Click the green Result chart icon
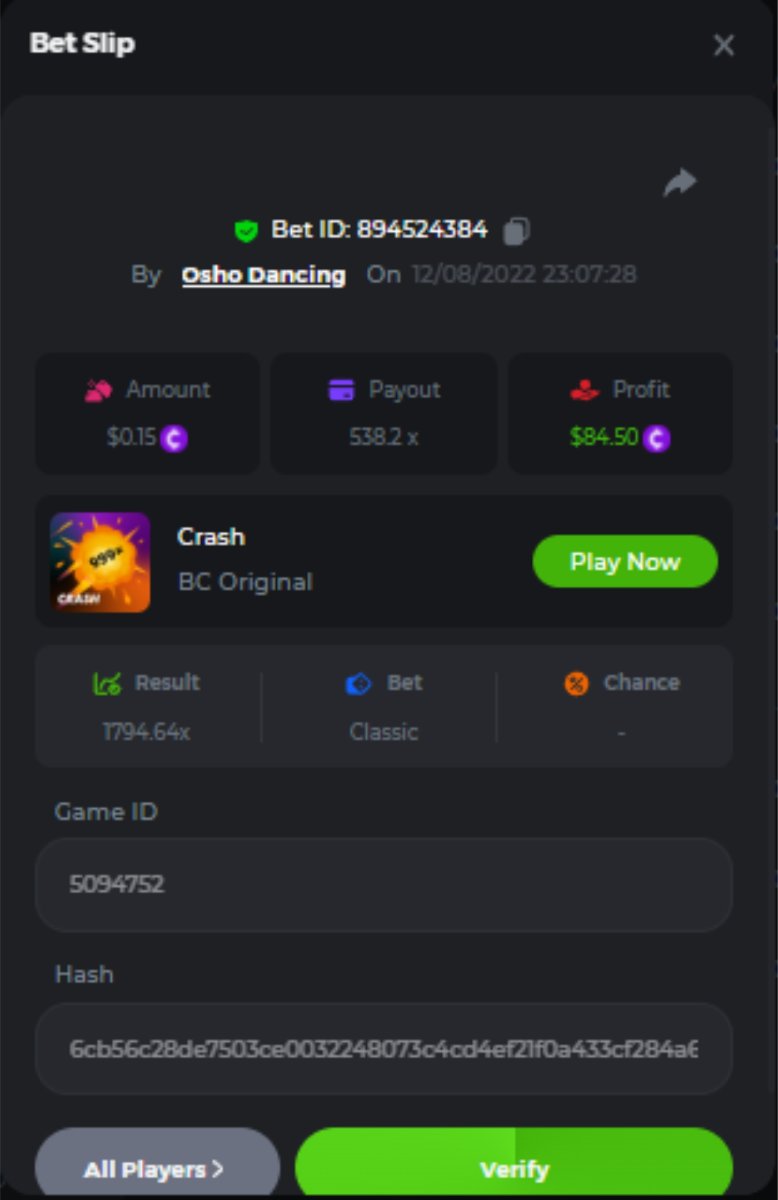 (x=107, y=683)
